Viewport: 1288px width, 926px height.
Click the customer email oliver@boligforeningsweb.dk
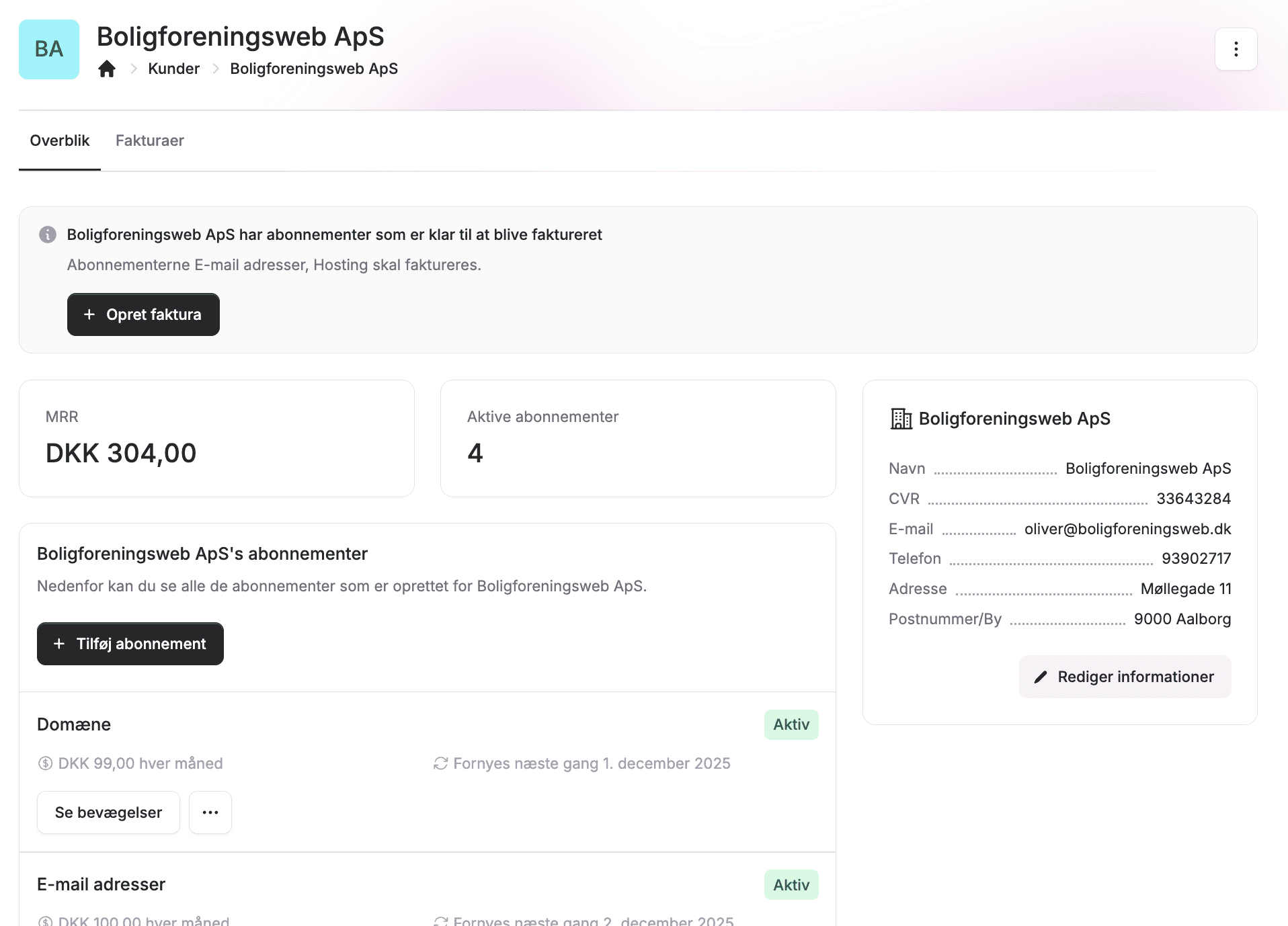tap(1127, 529)
